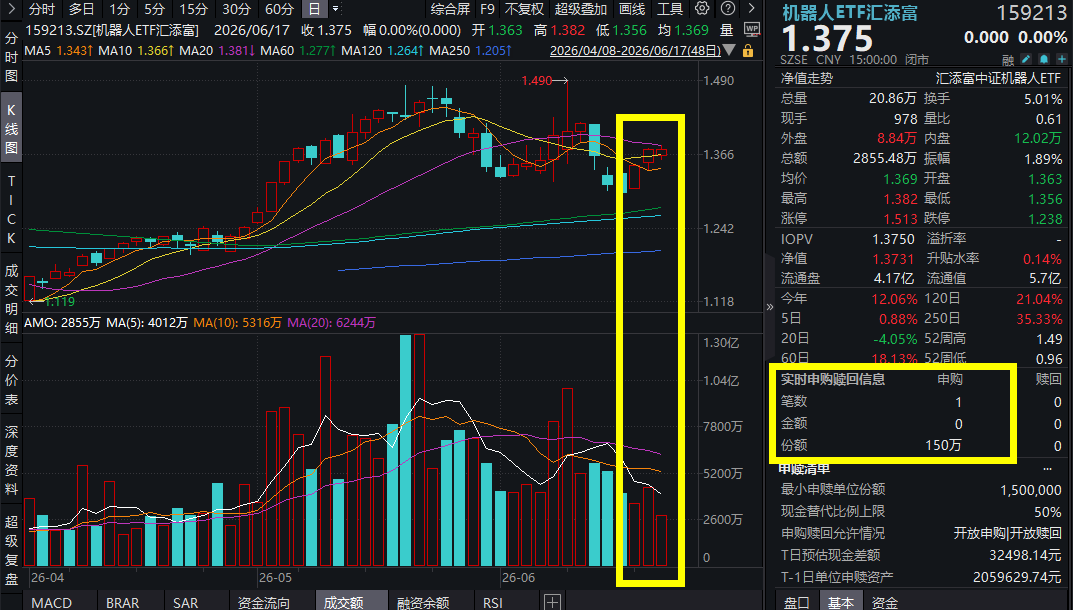Image resolution: width=1073 pixels, height=610 pixels.
Task: Switch to the MACD indicator tab
Action: click(52, 602)
